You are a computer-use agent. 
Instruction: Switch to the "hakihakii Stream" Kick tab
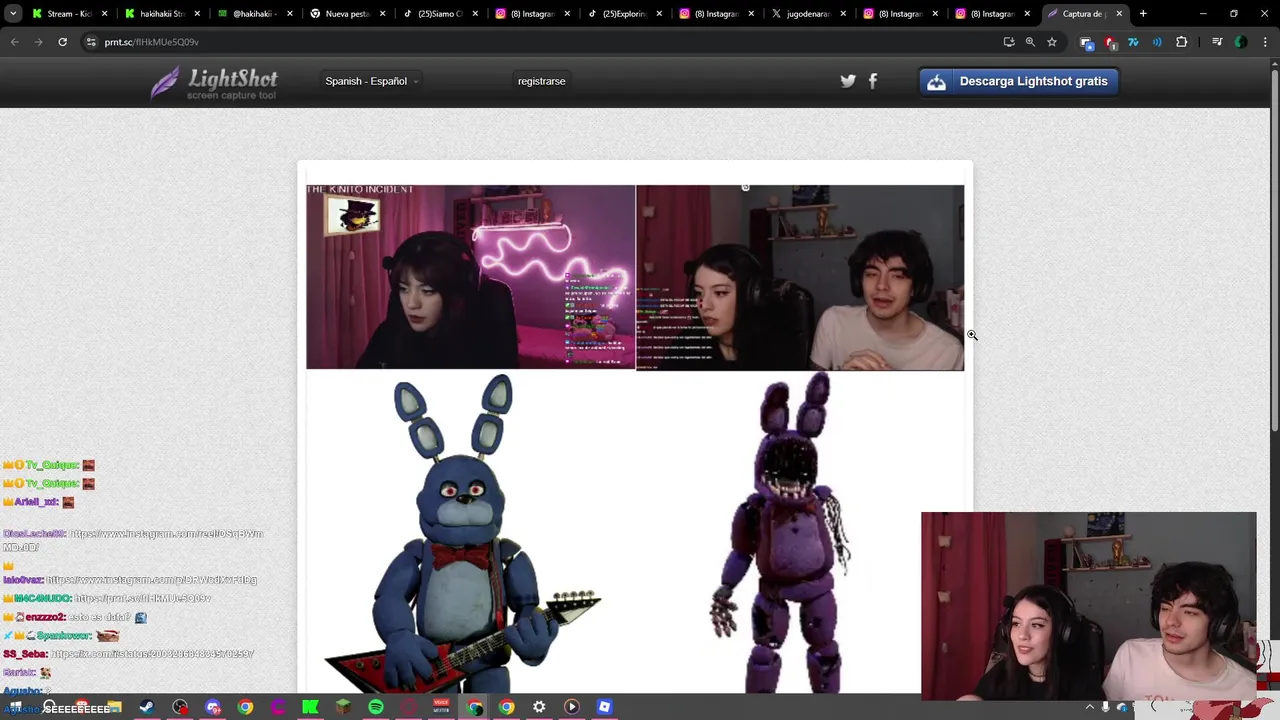(162, 14)
